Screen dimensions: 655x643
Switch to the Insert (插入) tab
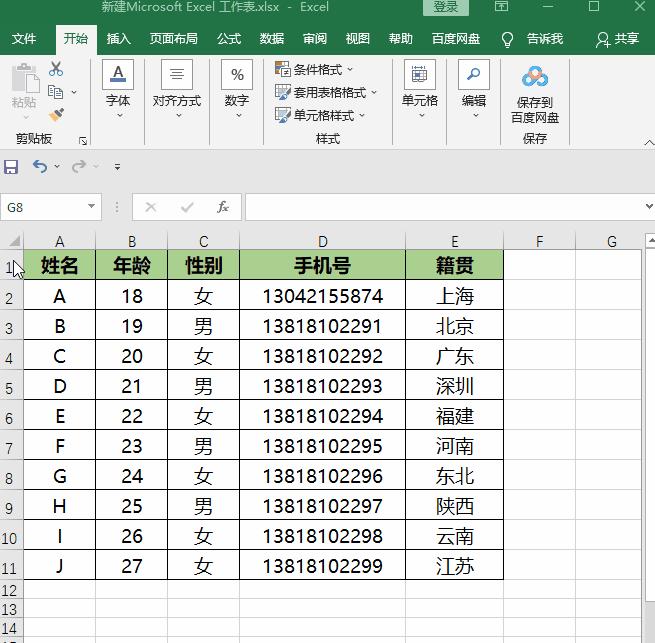pos(119,39)
